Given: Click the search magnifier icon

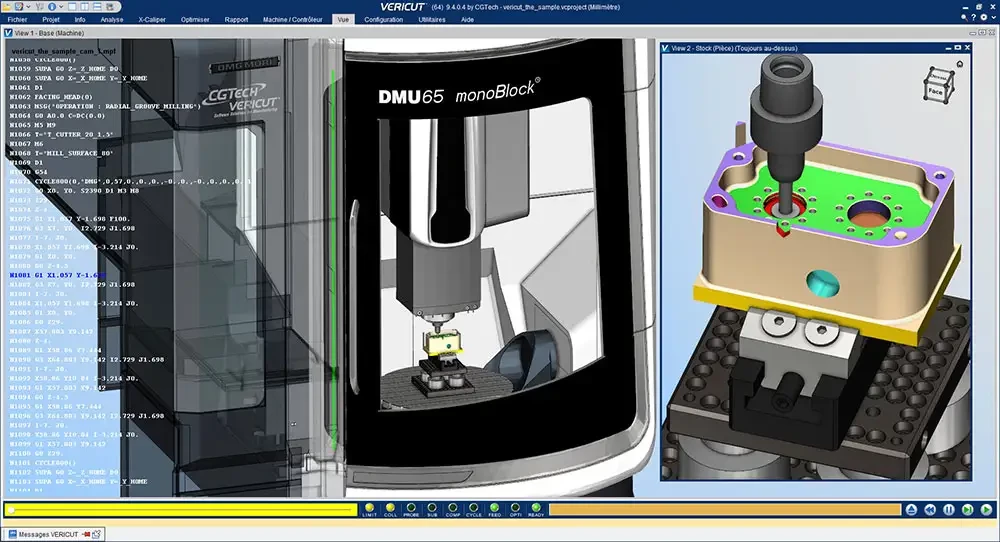Looking at the screenshot, I should click(x=964, y=18).
